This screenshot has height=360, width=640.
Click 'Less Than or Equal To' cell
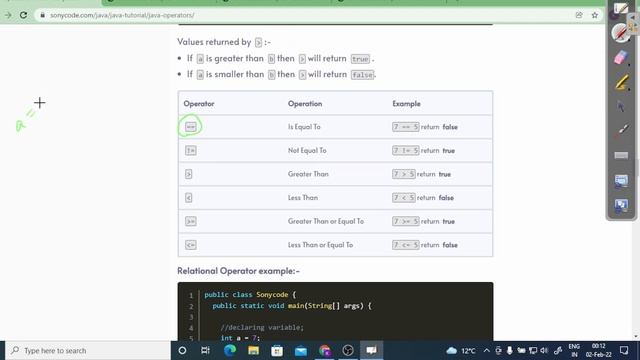(320, 245)
